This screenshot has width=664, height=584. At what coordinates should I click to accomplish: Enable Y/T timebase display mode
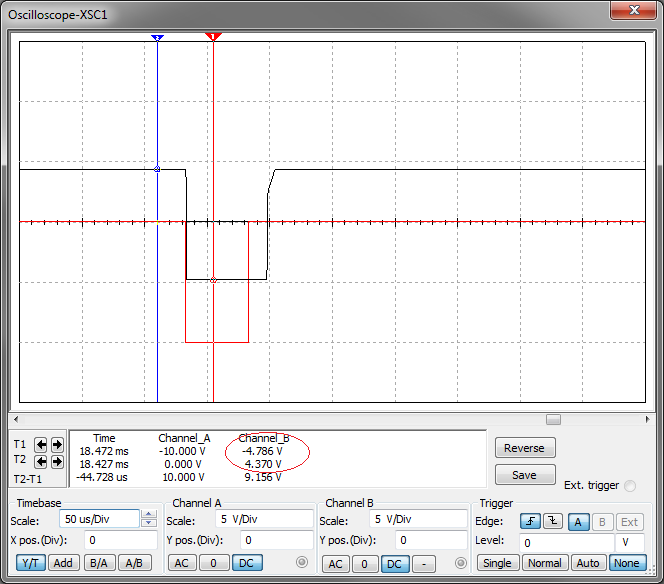pyautogui.click(x=29, y=563)
